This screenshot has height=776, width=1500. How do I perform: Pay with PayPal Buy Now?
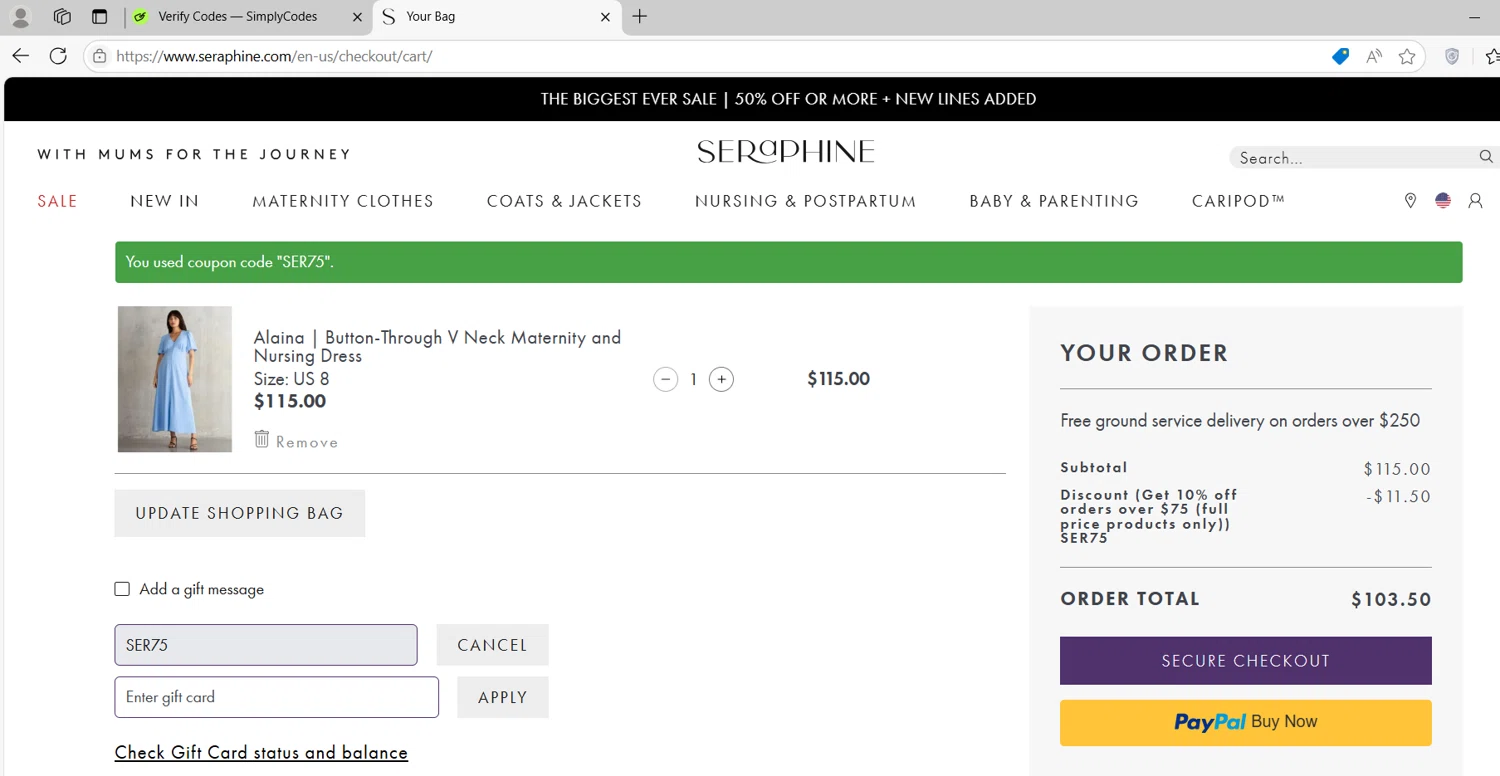point(1245,722)
